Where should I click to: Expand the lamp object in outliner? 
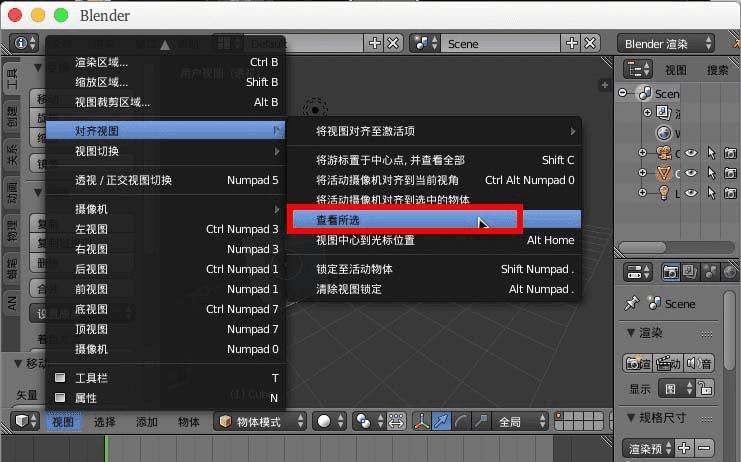pos(642,193)
